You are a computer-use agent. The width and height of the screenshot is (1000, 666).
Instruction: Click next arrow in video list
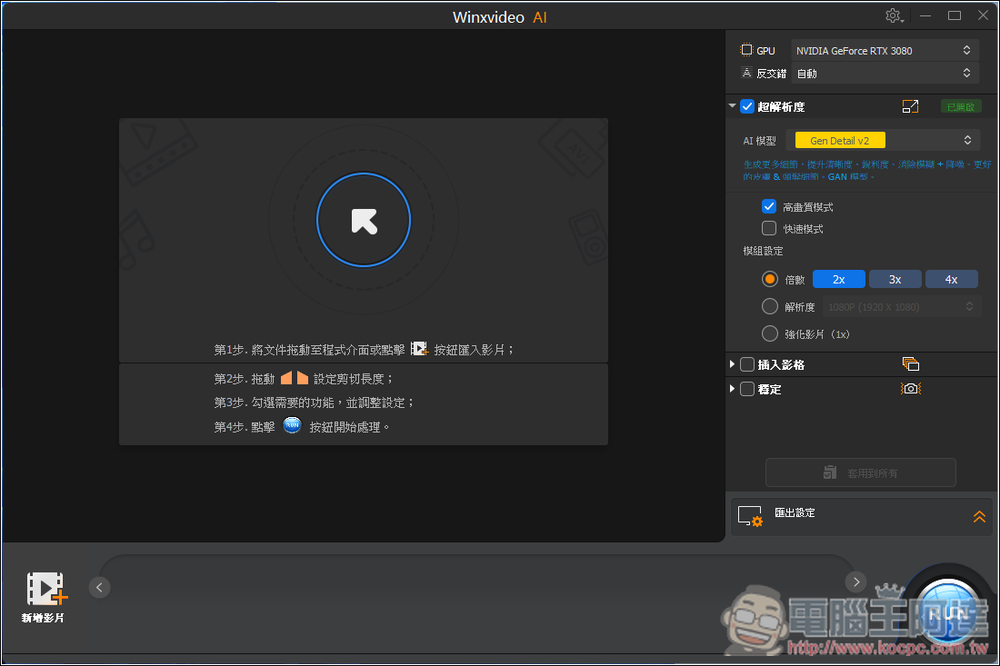[x=856, y=581]
